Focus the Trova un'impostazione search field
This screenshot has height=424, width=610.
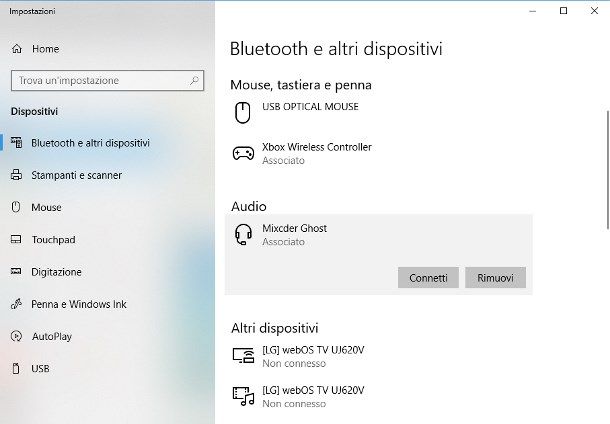click(x=107, y=81)
